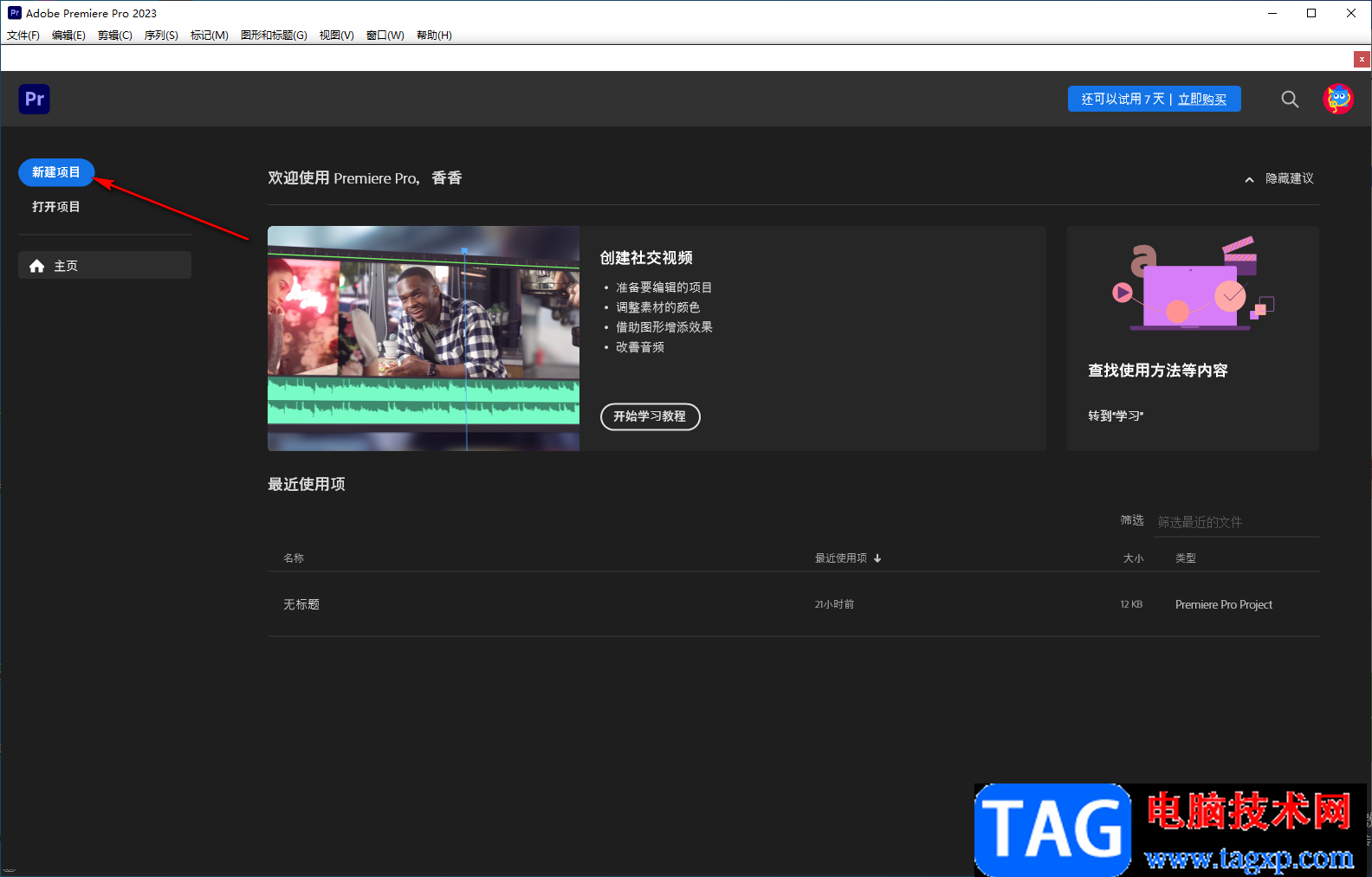Click the 大小 column header

(x=1133, y=558)
